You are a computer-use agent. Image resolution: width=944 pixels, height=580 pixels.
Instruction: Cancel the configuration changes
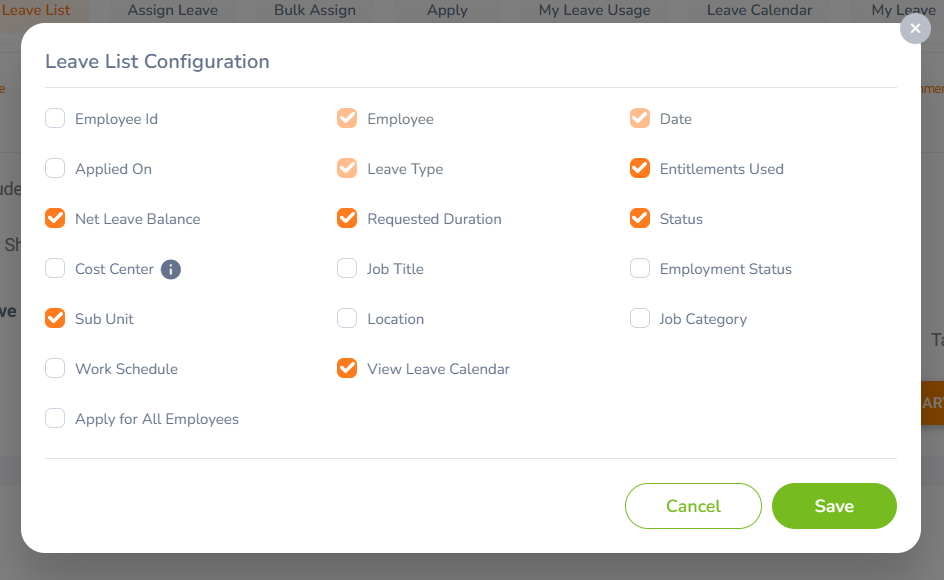pos(693,506)
